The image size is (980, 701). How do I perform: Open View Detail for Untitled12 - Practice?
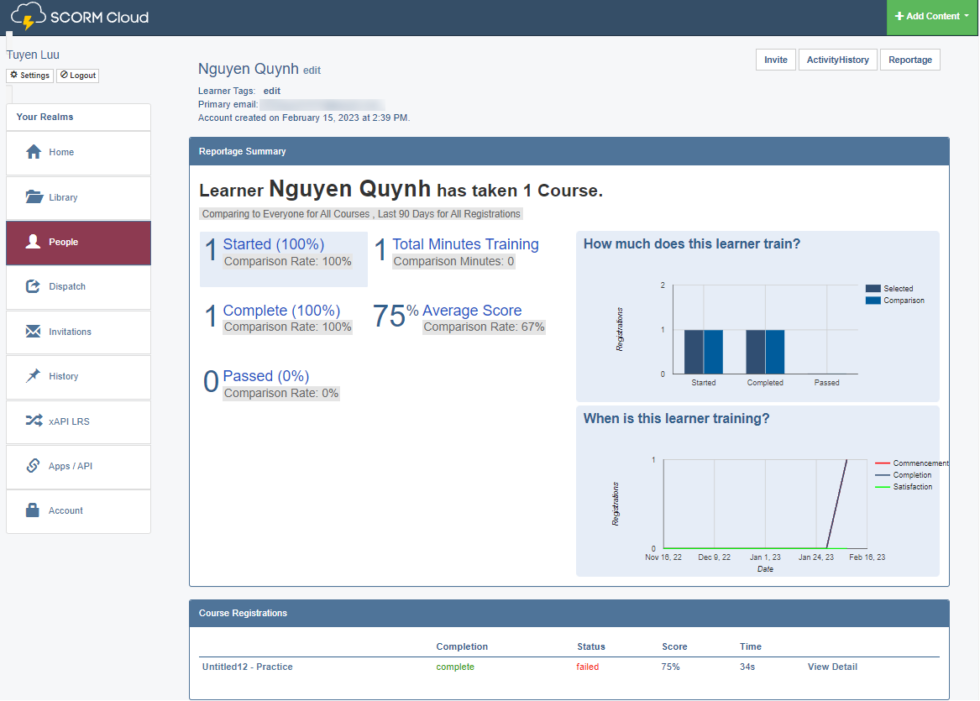(x=832, y=666)
